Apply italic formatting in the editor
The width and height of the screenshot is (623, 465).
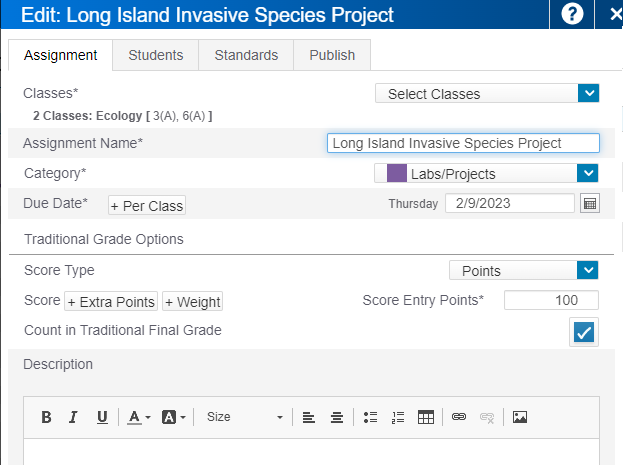pyautogui.click(x=73, y=417)
